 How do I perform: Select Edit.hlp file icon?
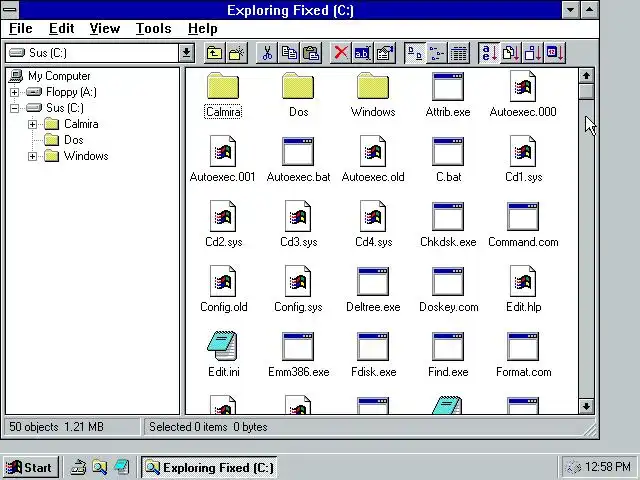pos(523,281)
